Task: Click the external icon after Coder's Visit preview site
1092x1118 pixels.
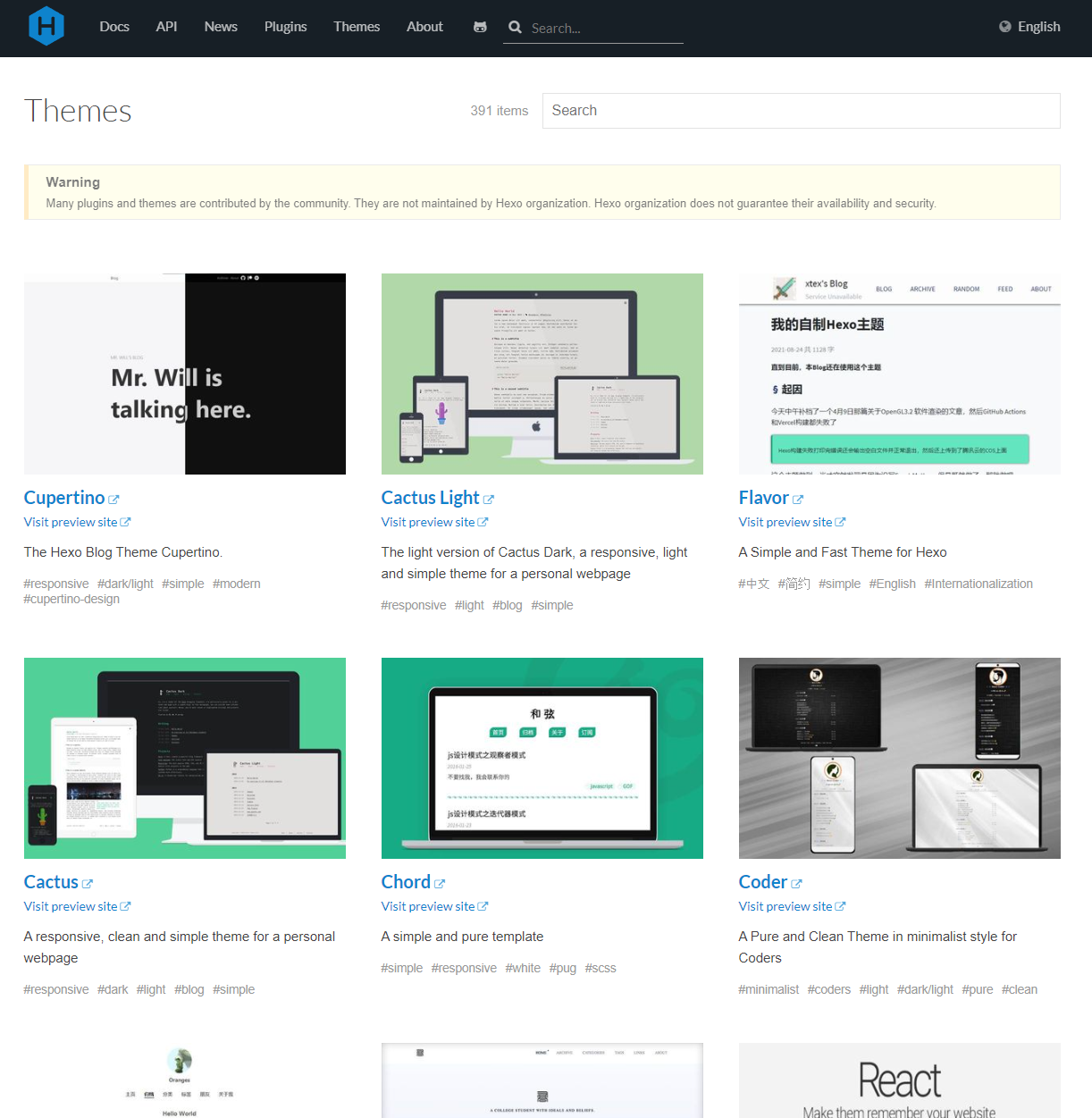Action: (841, 906)
